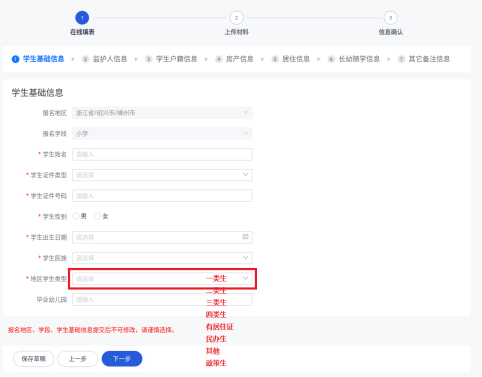Open the 报名学段 dropdown
The height and width of the screenshot is (377, 482).
(162, 133)
